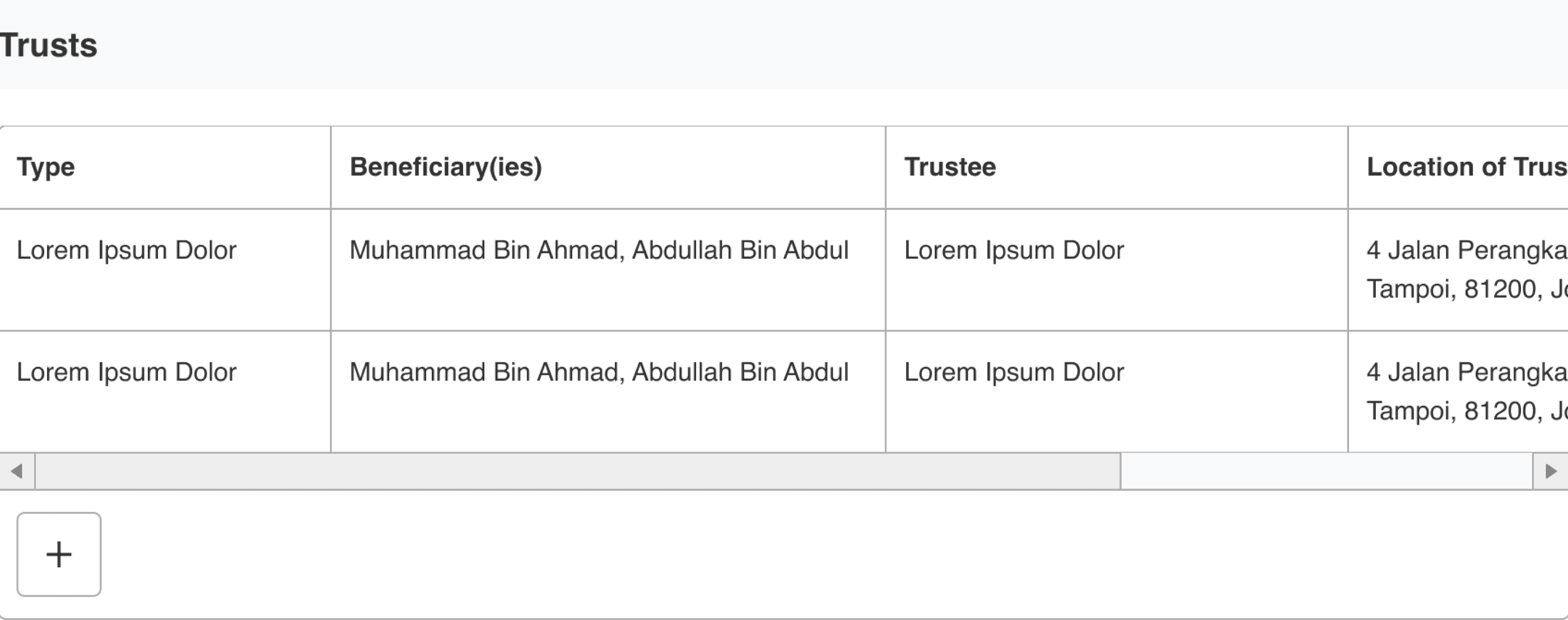The height and width of the screenshot is (620, 1568).
Task: Click the horizontal scrollbar thumb
Action: click(578, 471)
